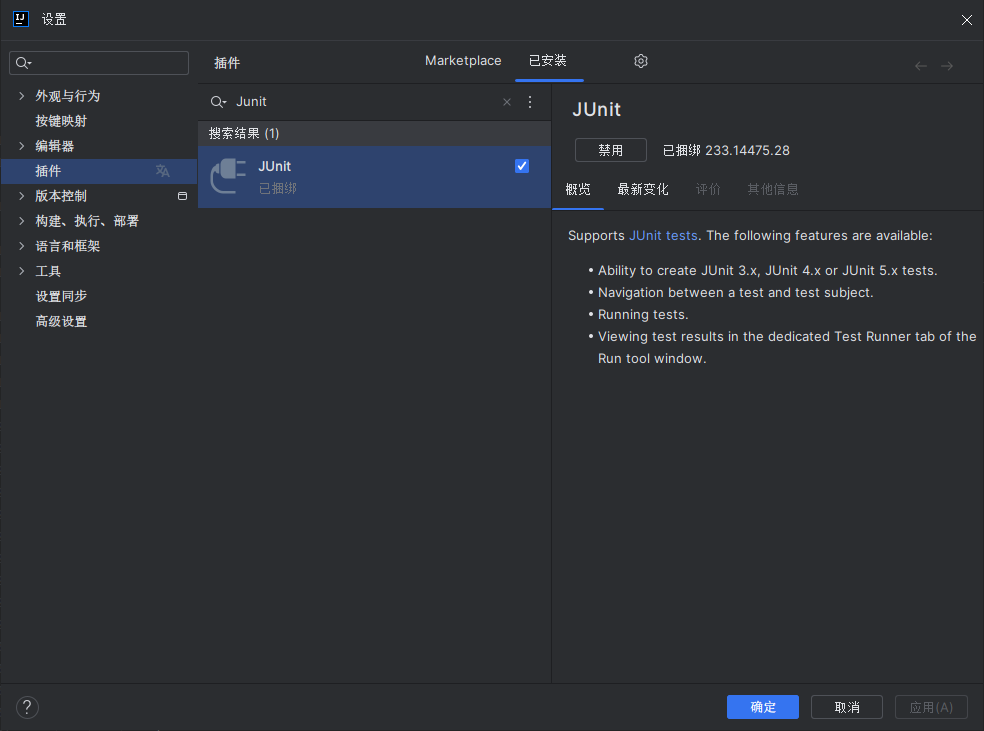The width and height of the screenshot is (984, 731).
Task: Open the 最新变化 tab
Action: pos(643,189)
